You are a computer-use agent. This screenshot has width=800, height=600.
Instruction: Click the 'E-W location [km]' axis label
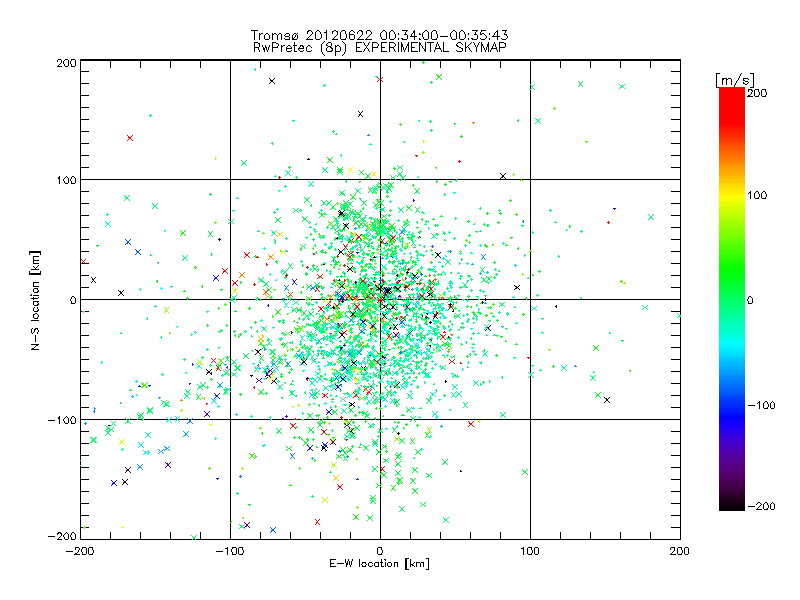pyautogui.click(x=379, y=563)
